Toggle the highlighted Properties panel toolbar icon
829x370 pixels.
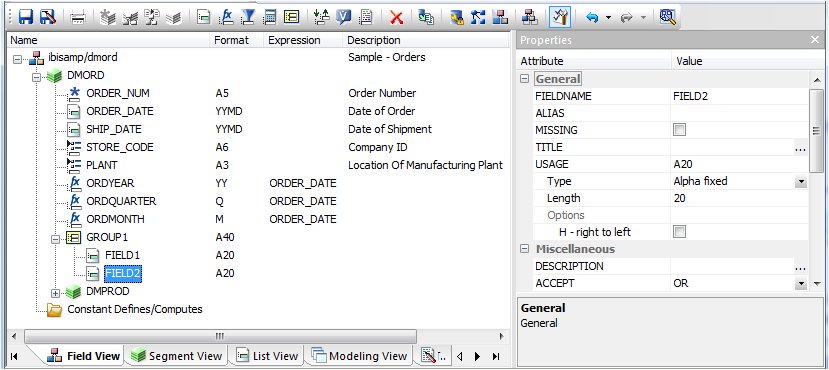[559, 17]
